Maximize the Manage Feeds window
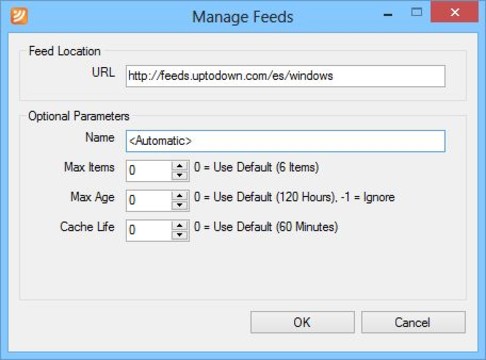The width and height of the screenshot is (486, 360). click(x=416, y=13)
